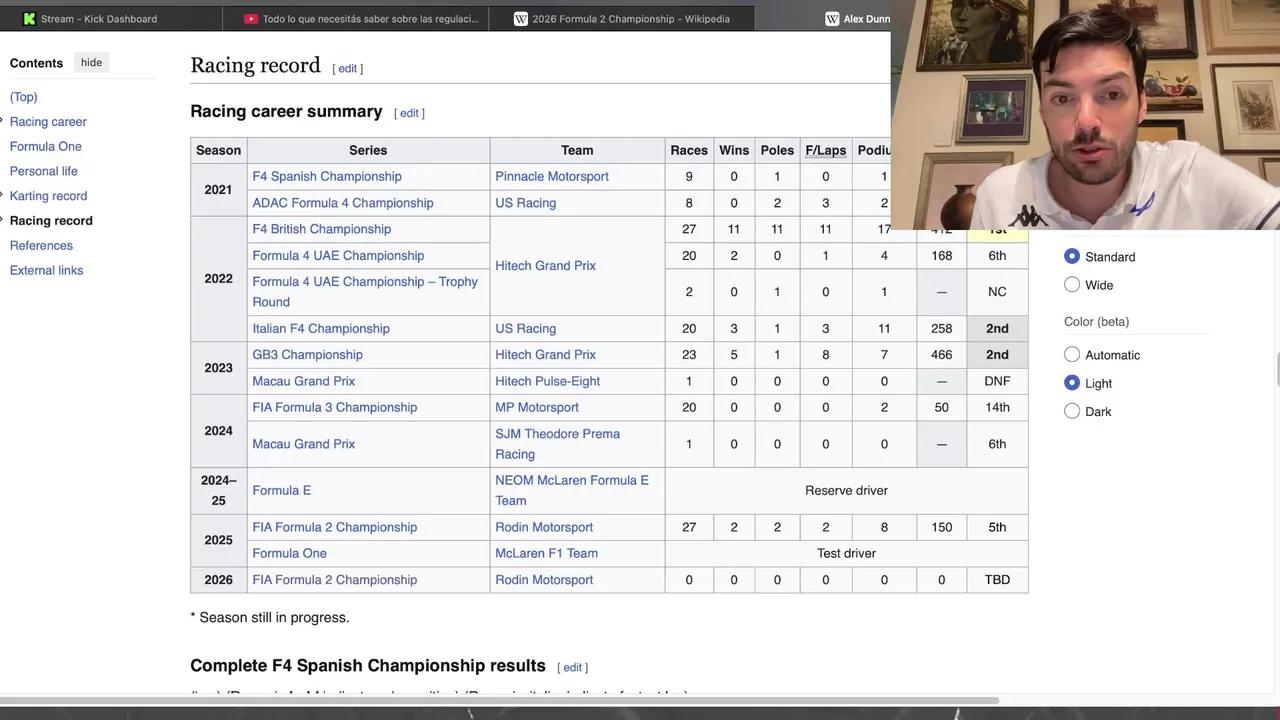1280x720 pixels.
Task: Choose the Light color option
Action: pos(1072,382)
